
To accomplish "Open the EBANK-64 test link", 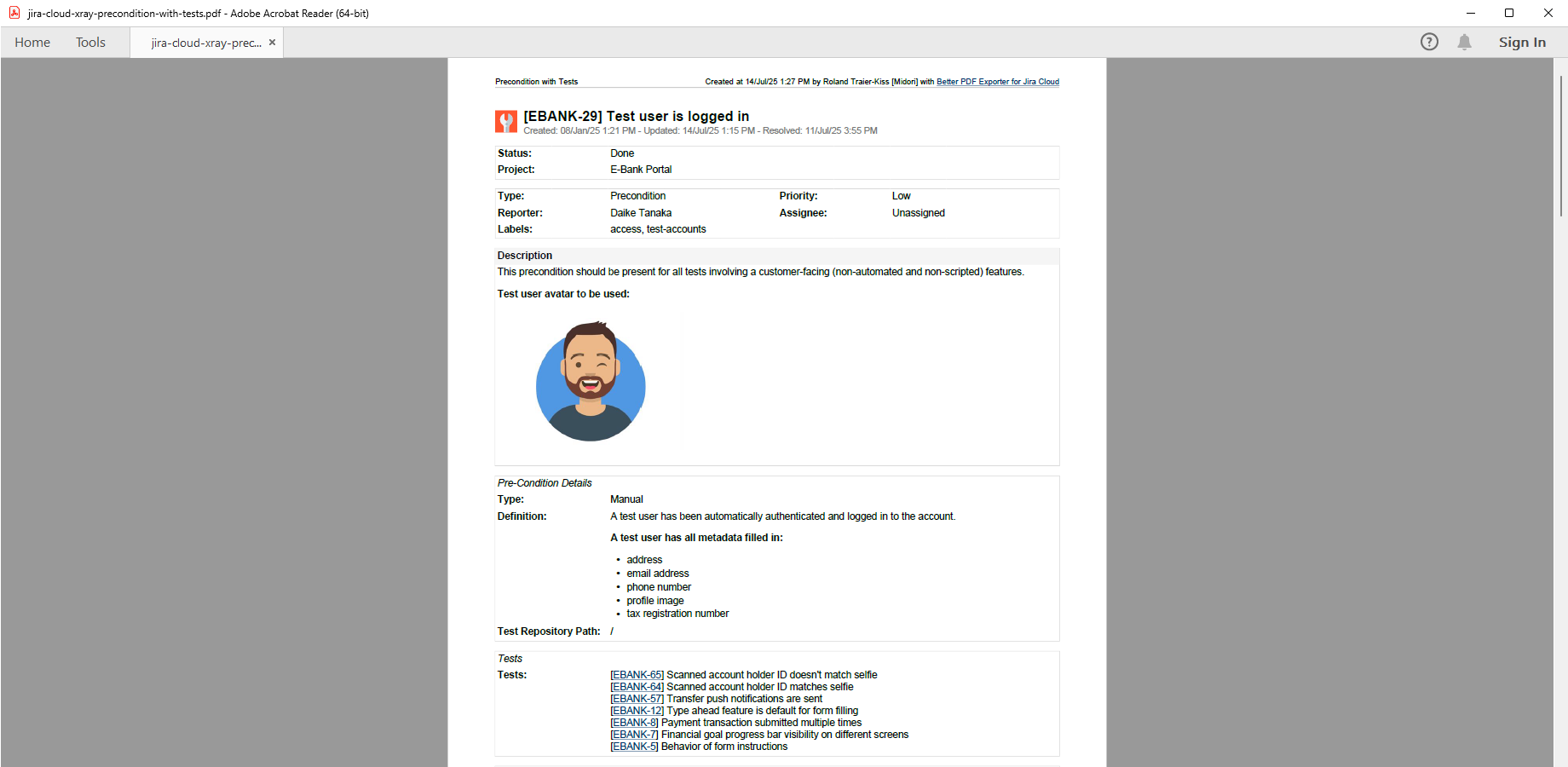I will [637, 687].
